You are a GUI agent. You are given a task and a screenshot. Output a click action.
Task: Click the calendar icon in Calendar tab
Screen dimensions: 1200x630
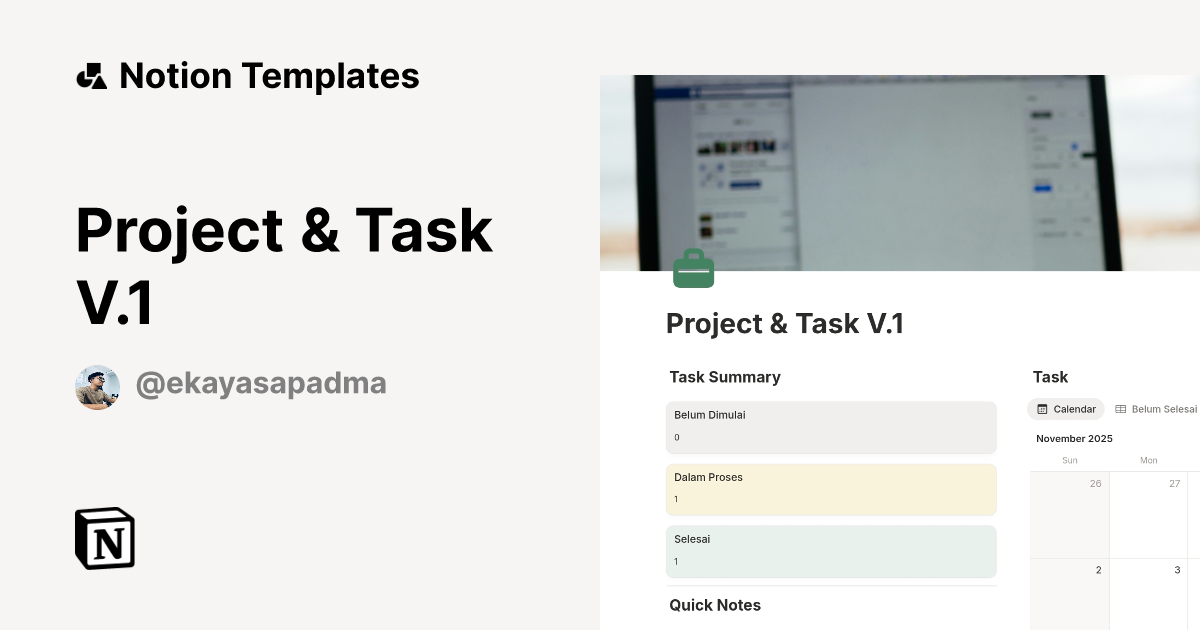pos(1042,409)
